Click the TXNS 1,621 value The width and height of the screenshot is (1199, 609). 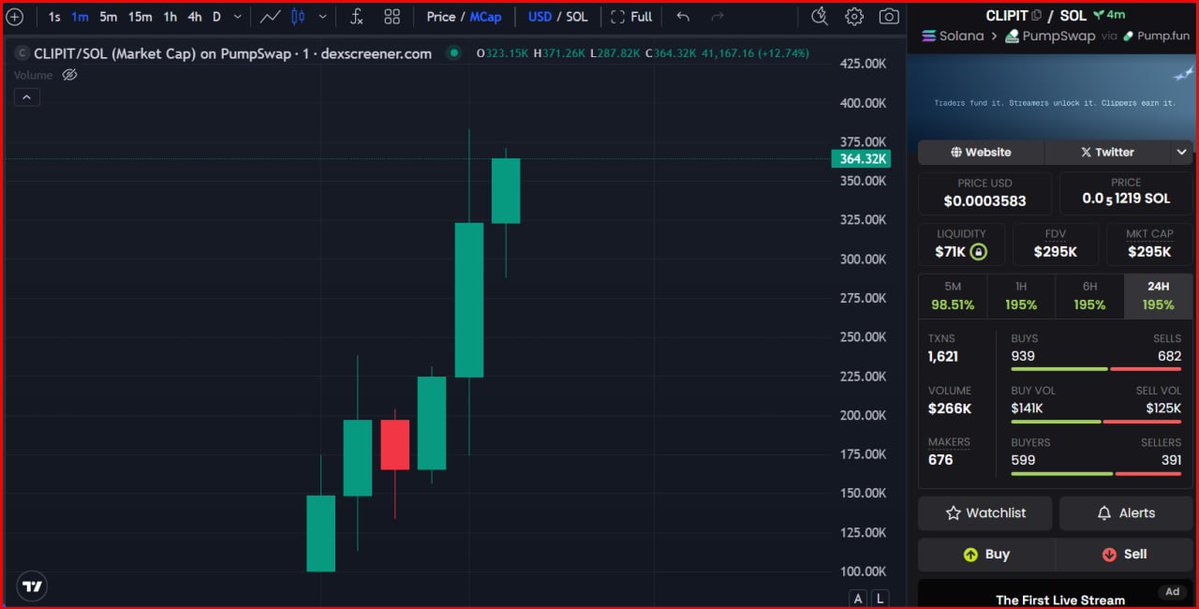point(943,357)
